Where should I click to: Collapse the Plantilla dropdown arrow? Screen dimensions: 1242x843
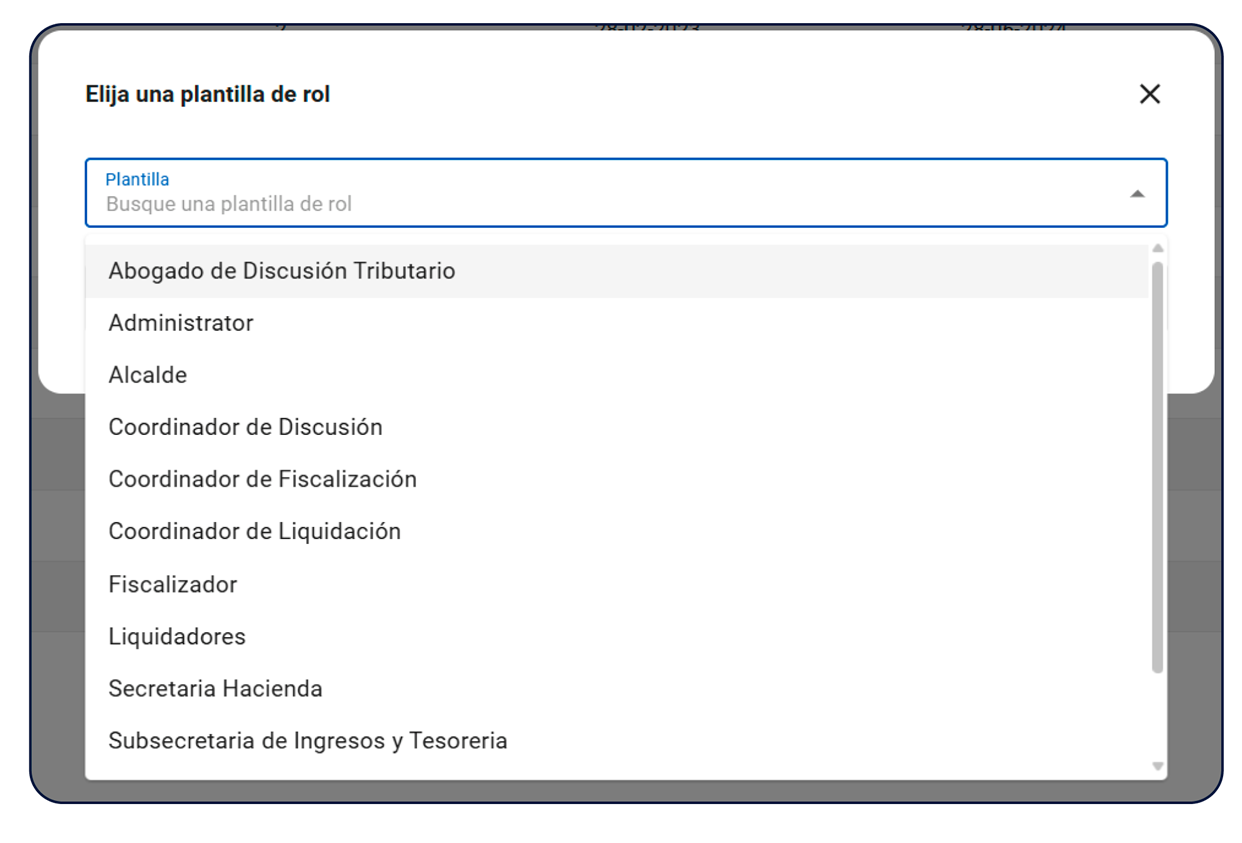(1137, 194)
